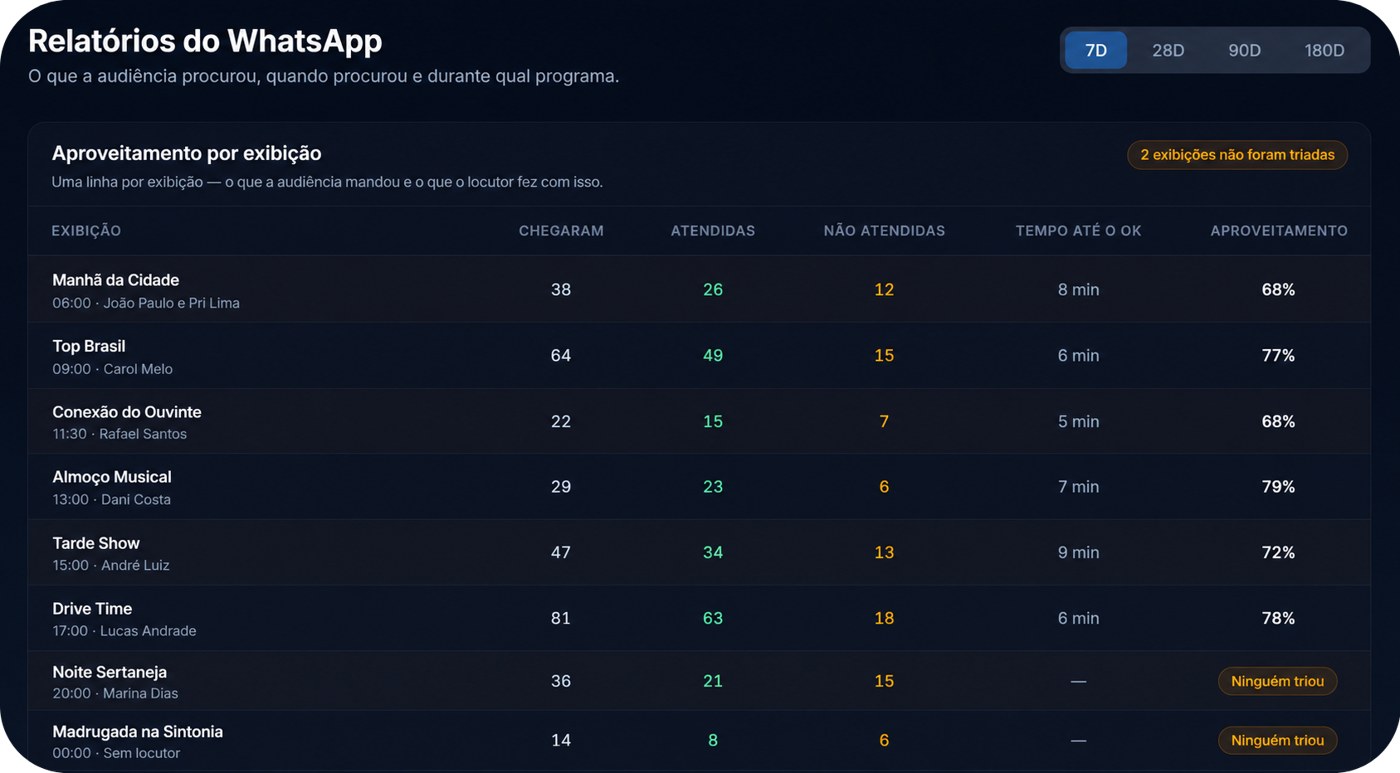Viewport: 1400px width, 773px height.
Task: Select the 49 answered count for Top Brasil
Action: 713,355
